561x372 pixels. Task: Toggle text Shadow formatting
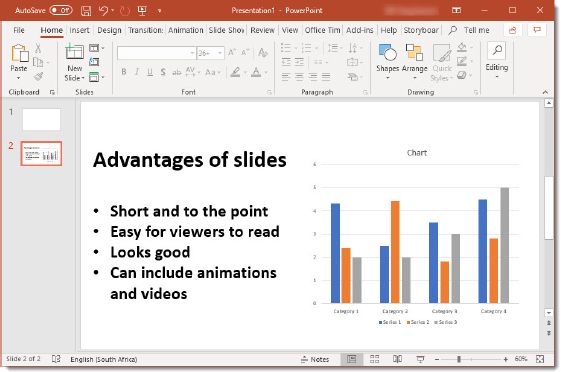coord(163,72)
